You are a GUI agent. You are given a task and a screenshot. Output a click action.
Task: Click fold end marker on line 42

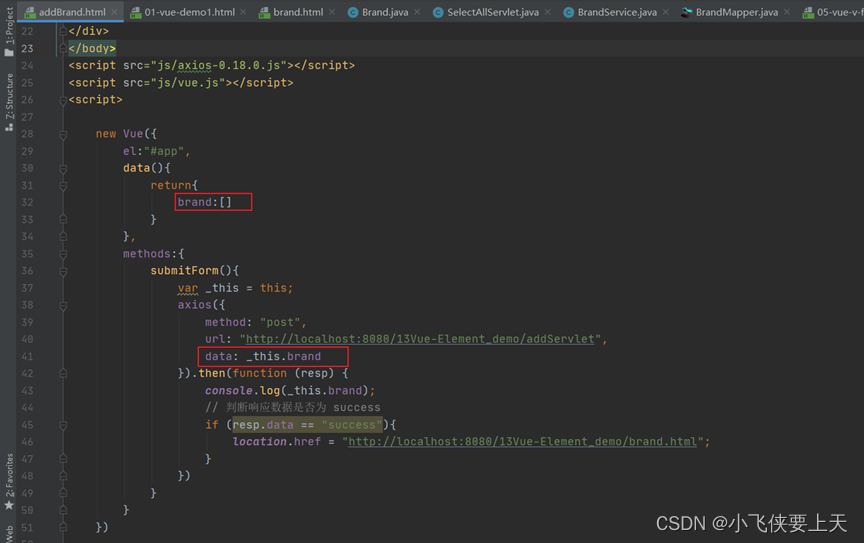(x=63, y=373)
